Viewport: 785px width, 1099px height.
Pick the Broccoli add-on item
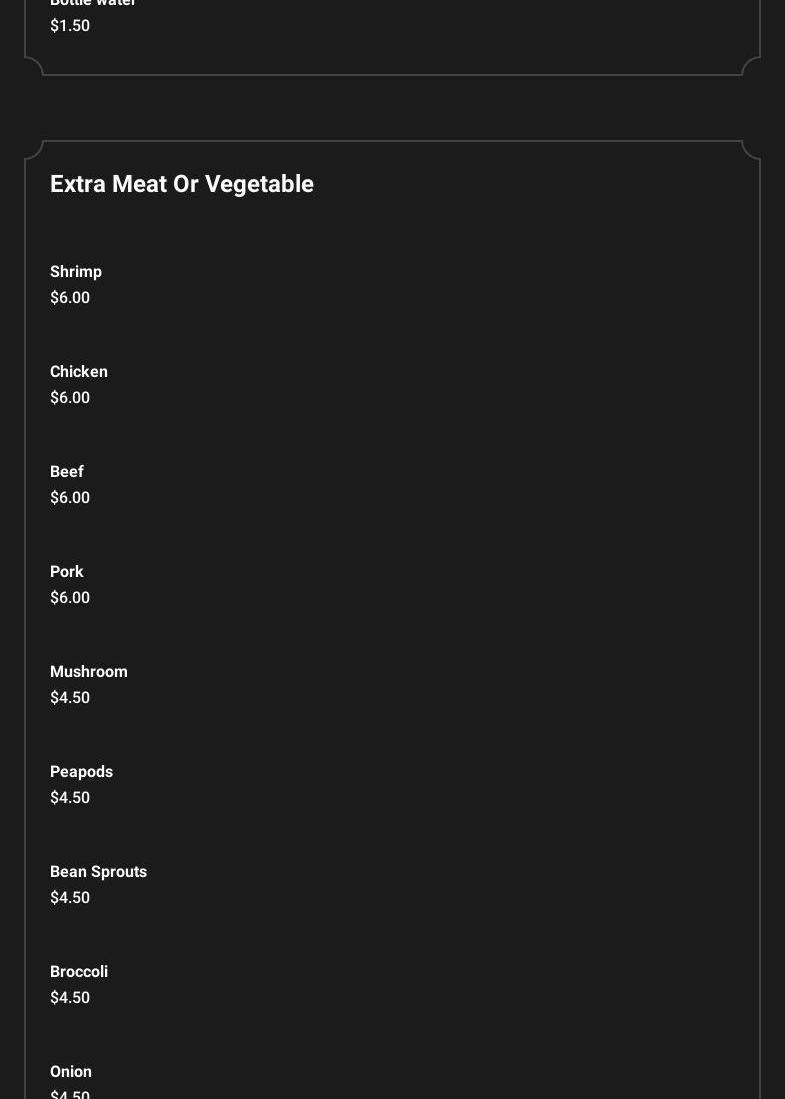pyautogui.click(x=79, y=972)
